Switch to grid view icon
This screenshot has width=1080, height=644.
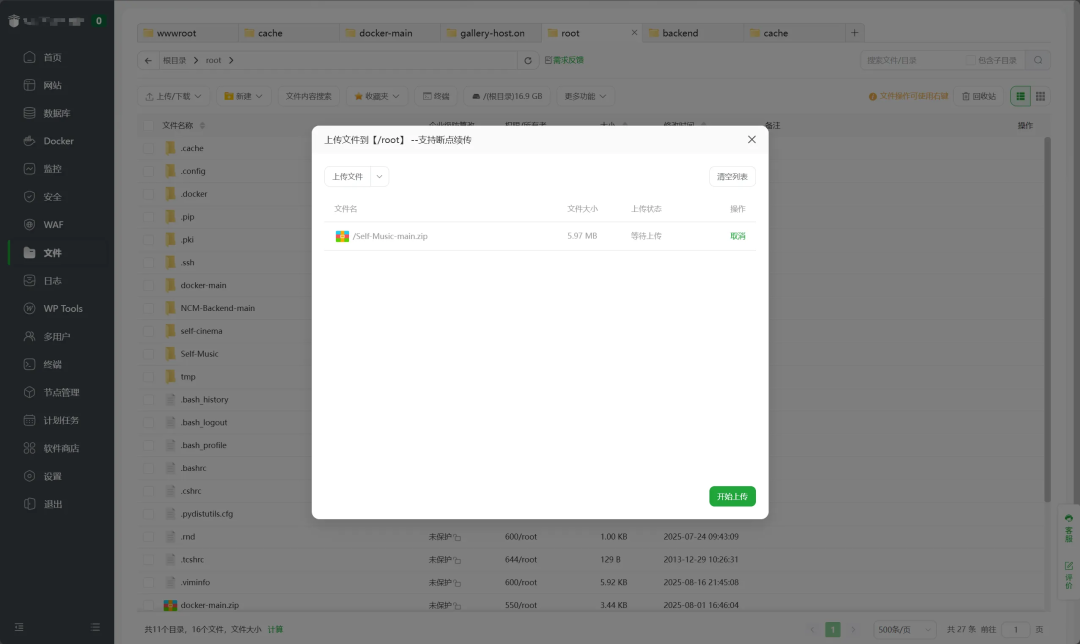point(1041,96)
